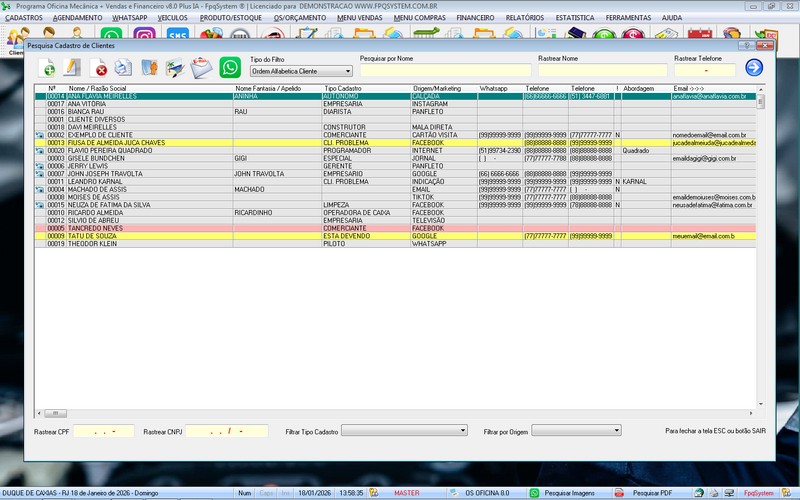Open the Veículos menu
Screen dimensions: 800x500
pos(173,18)
